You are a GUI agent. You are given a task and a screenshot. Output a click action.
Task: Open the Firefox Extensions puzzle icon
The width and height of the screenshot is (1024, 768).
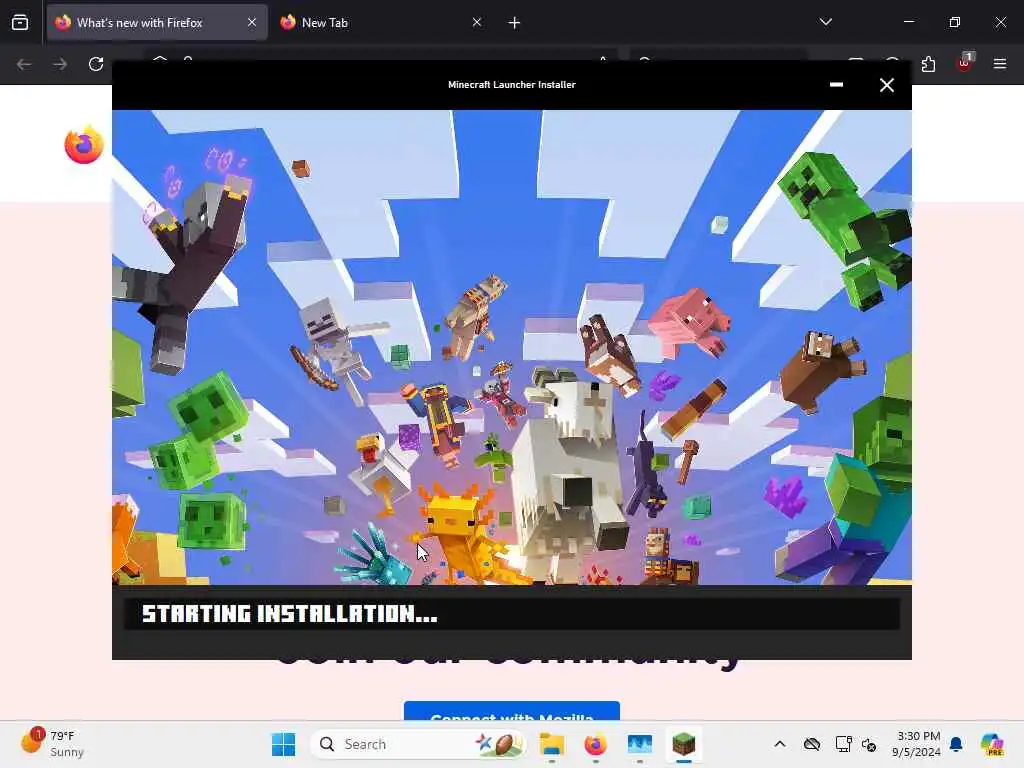[x=928, y=64]
